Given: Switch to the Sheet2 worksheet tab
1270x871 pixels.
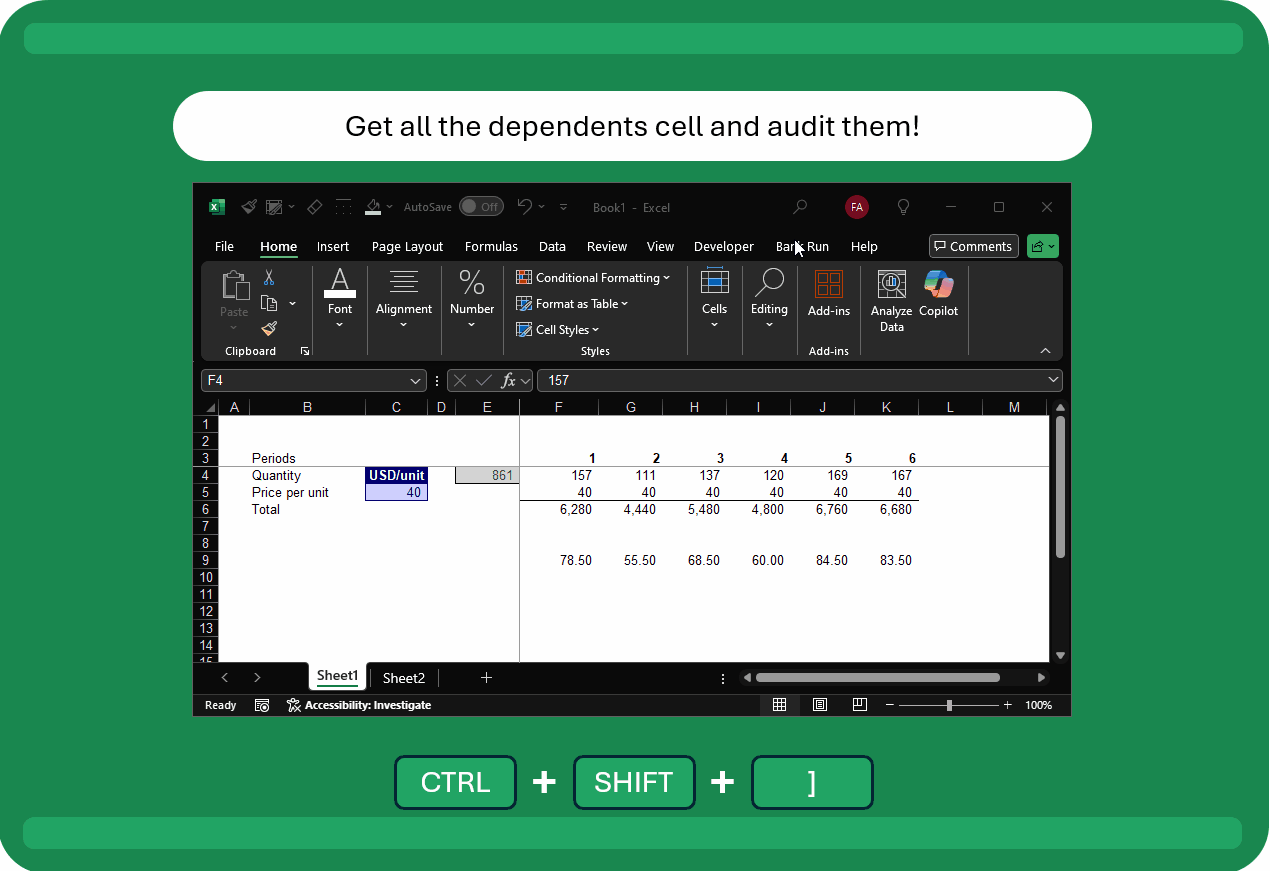Looking at the screenshot, I should click(404, 678).
